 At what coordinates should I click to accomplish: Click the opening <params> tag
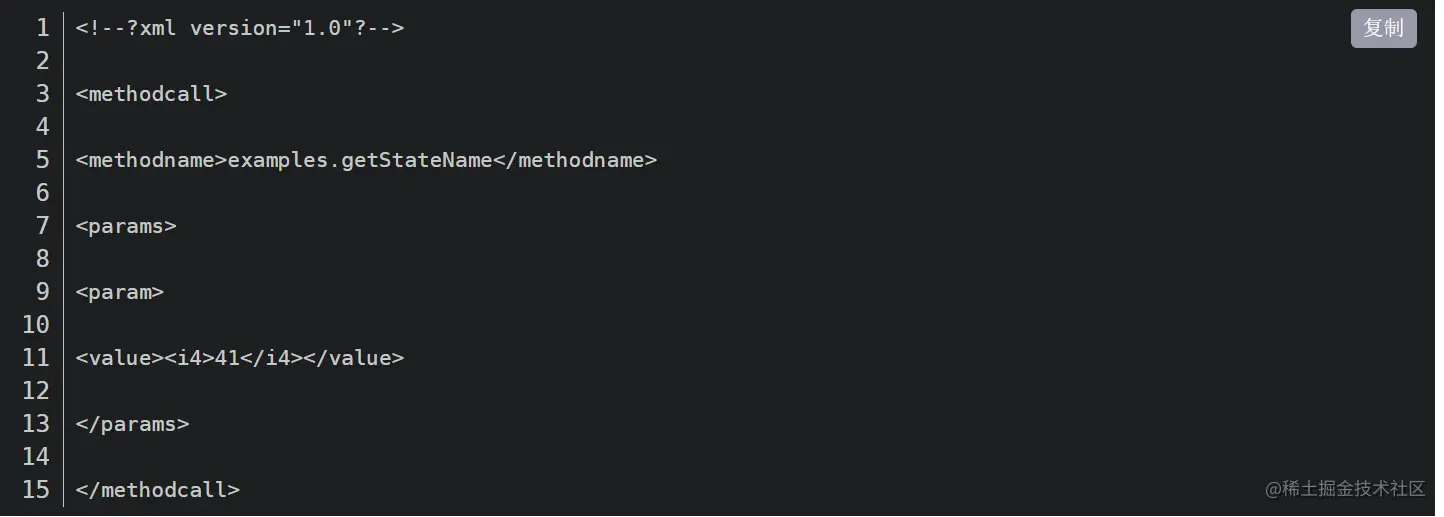(x=126, y=226)
